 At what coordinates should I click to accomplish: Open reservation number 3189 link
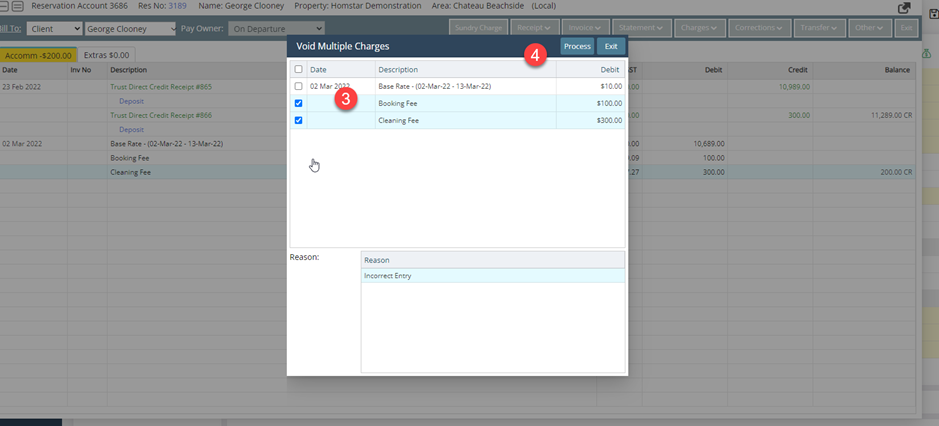coord(177,6)
